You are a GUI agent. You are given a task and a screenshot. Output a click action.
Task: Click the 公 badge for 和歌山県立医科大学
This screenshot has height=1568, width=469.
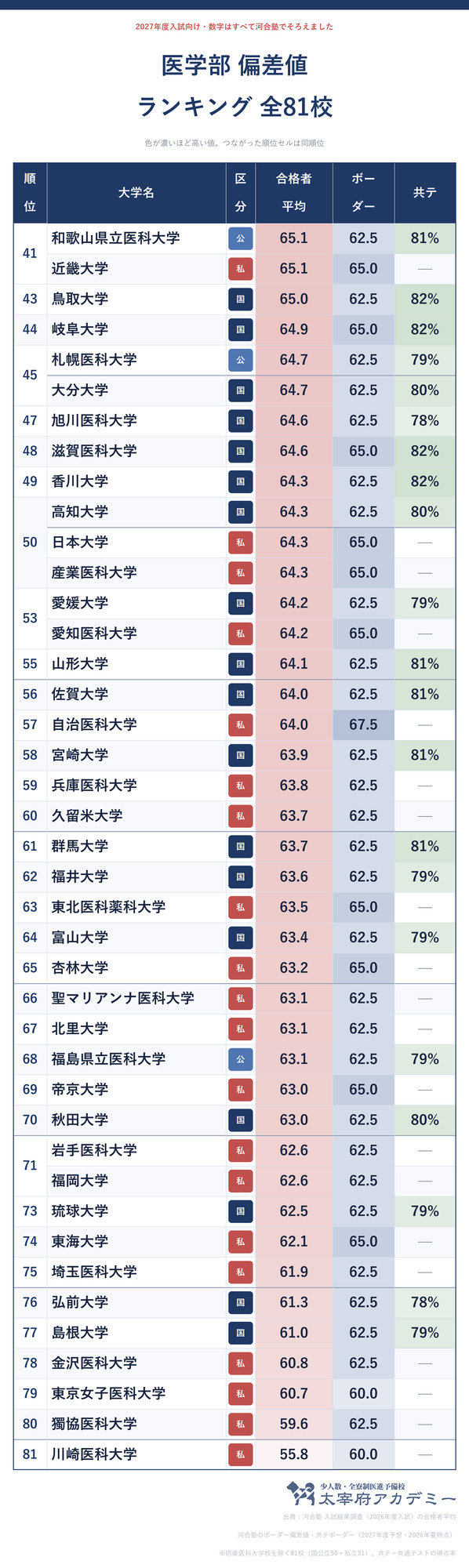click(x=241, y=238)
